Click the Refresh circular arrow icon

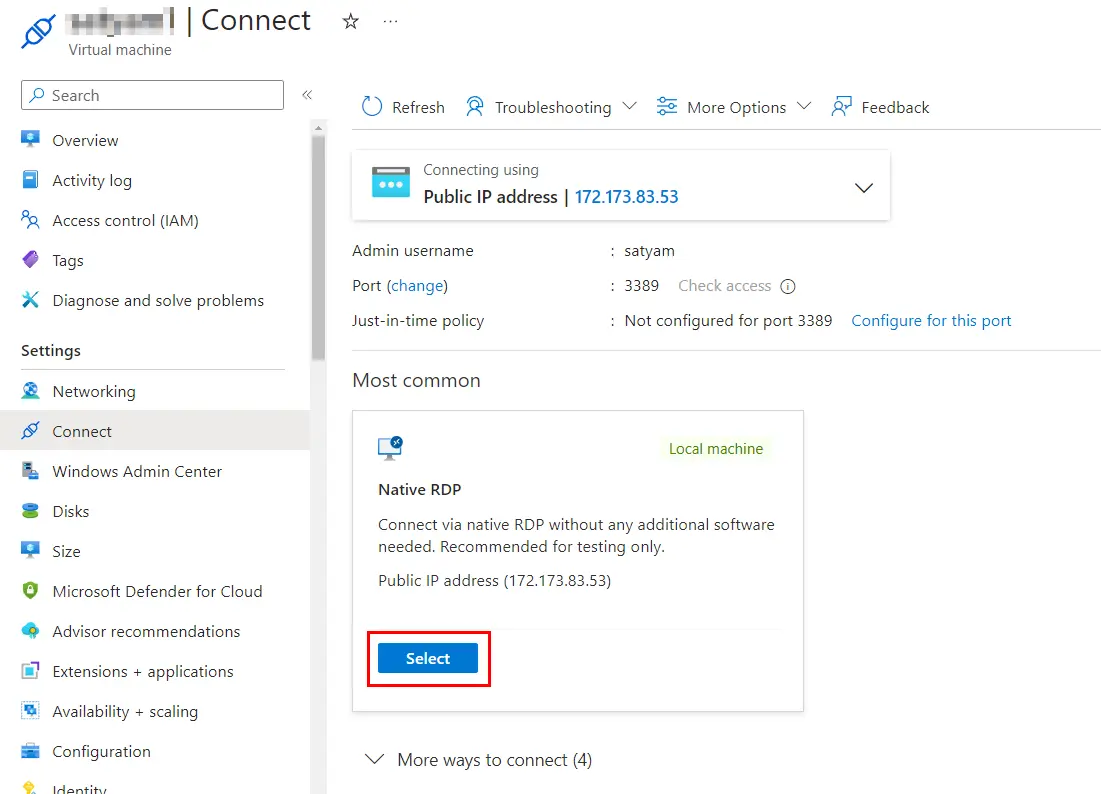(371, 106)
